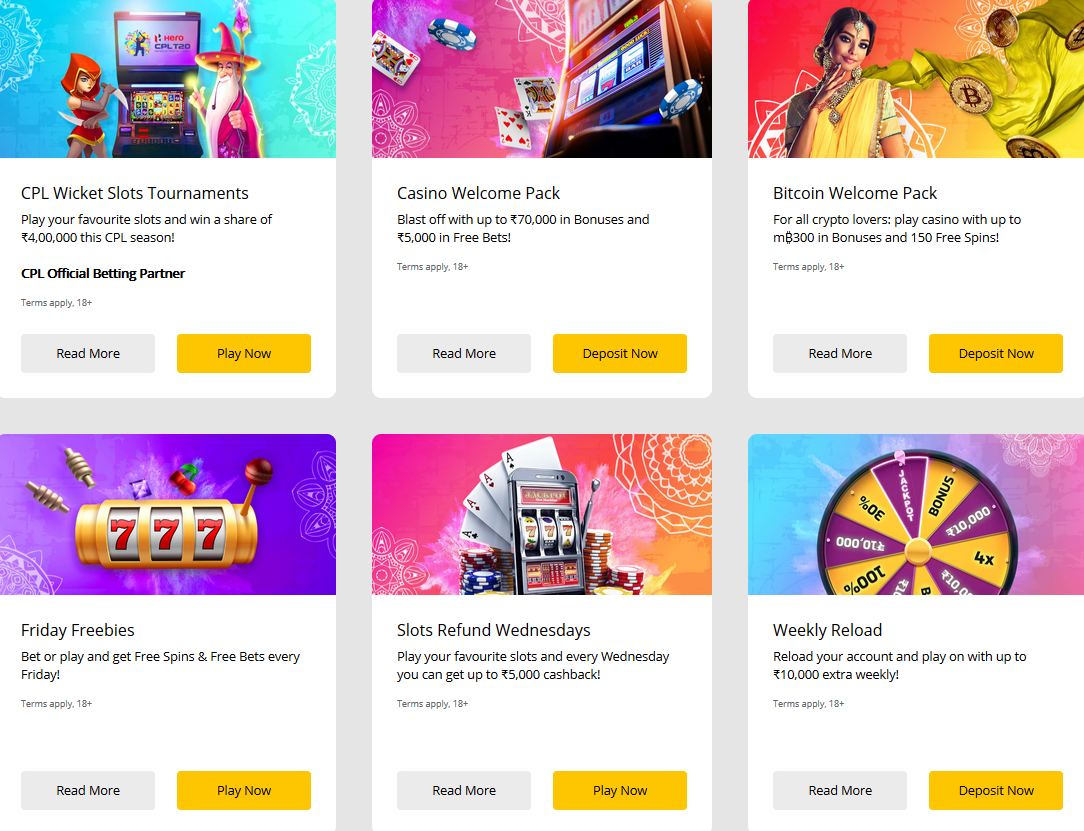Open the Weekly Reload bonus wheel banner
The height and width of the screenshot is (831, 1084).
[916, 514]
